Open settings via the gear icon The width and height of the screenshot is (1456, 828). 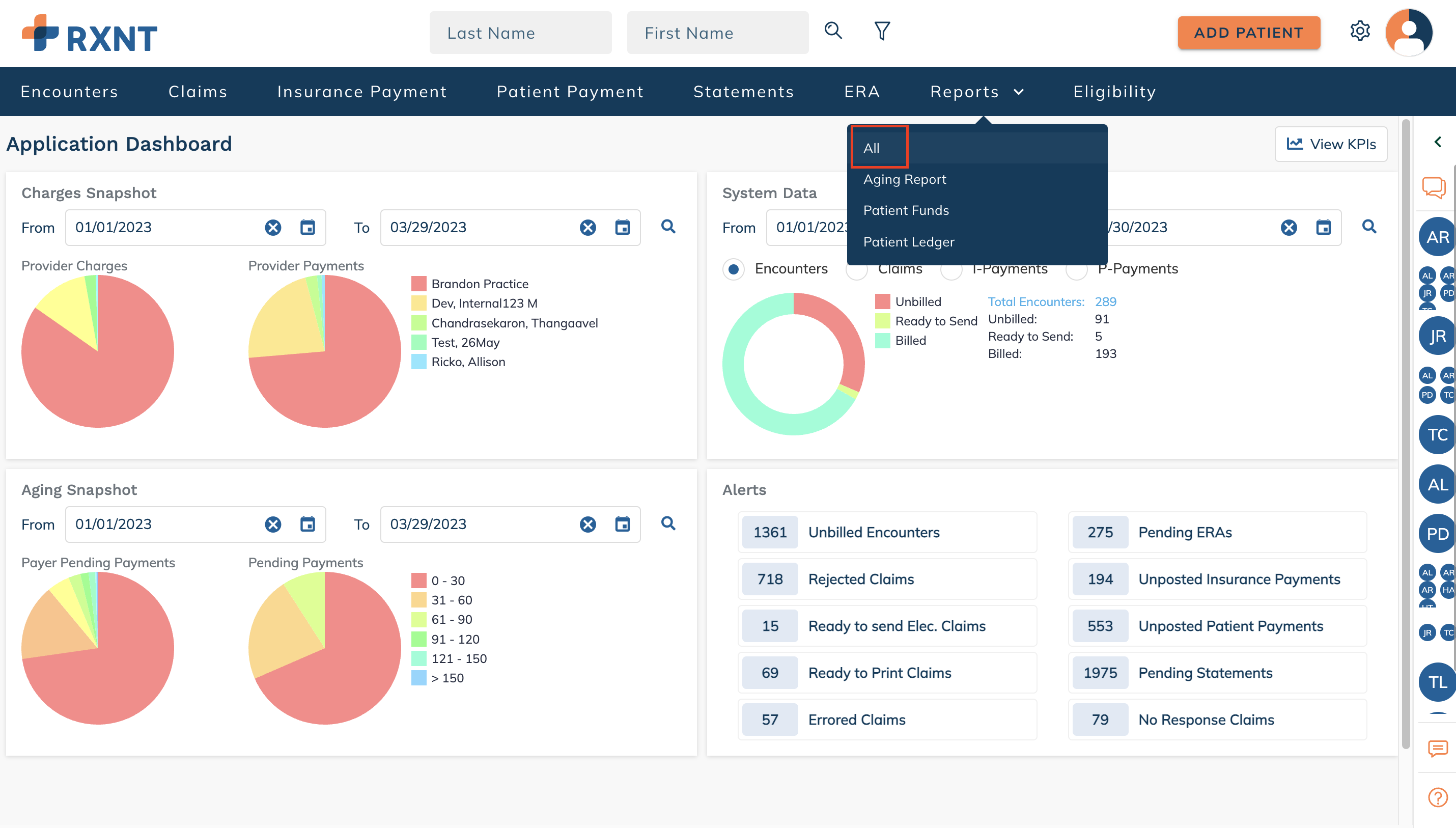1359,31
